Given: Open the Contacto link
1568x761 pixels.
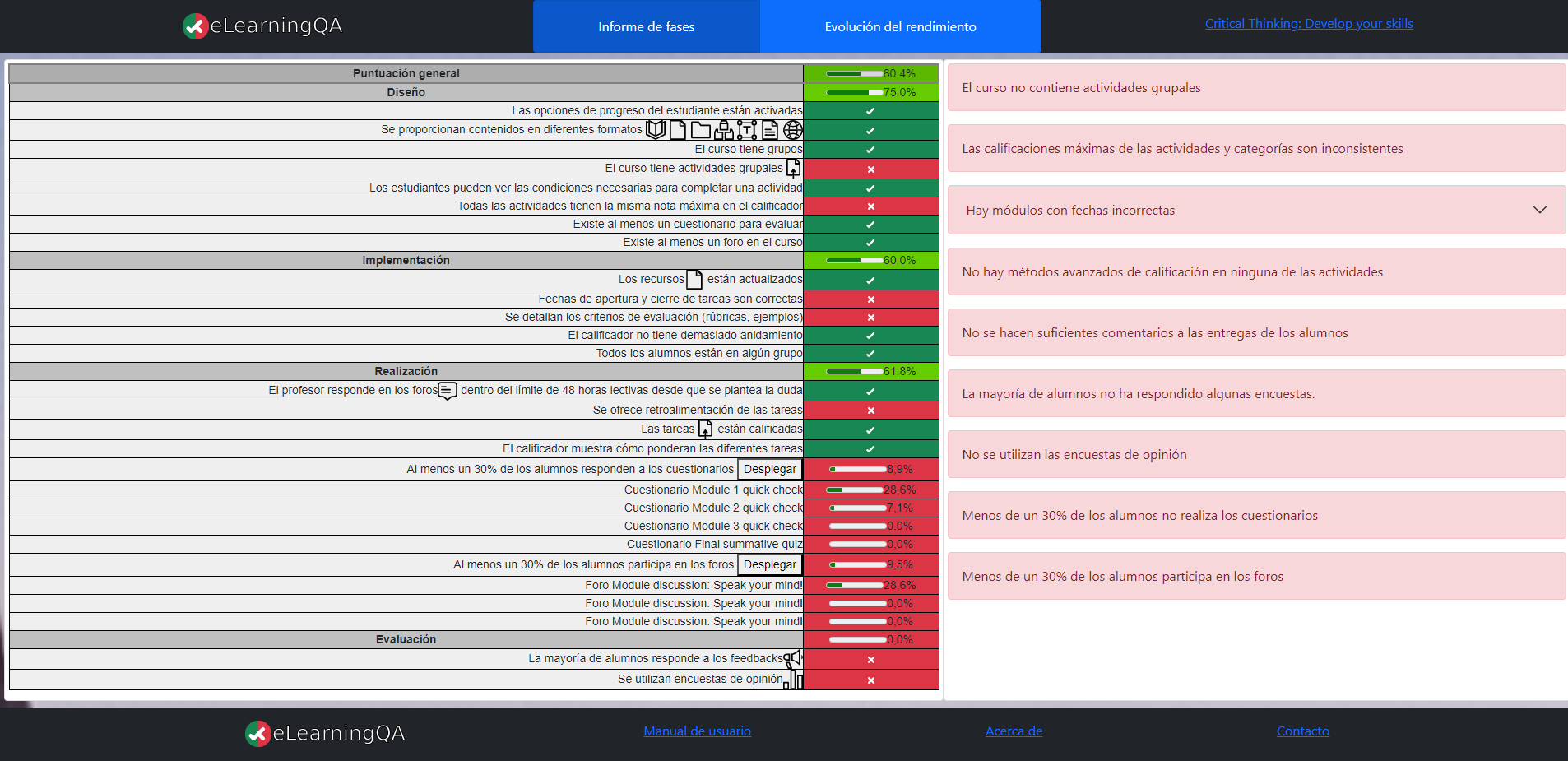Looking at the screenshot, I should pyautogui.click(x=1302, y=731).
